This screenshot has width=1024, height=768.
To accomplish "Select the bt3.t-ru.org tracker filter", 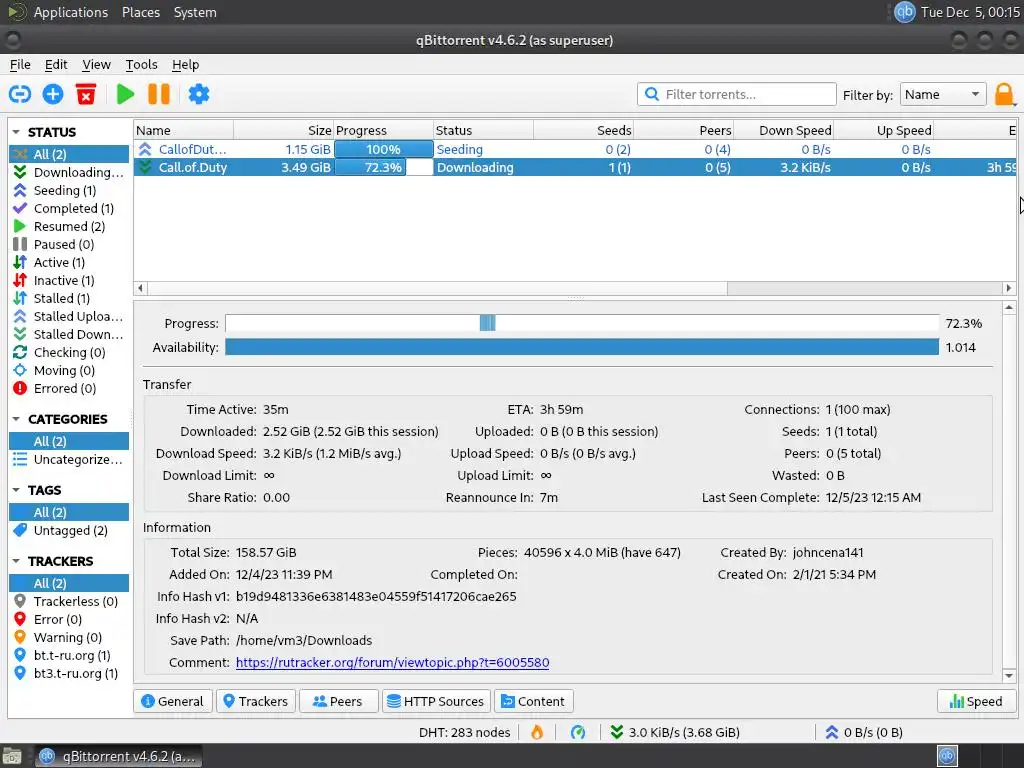I will (69, 673).
